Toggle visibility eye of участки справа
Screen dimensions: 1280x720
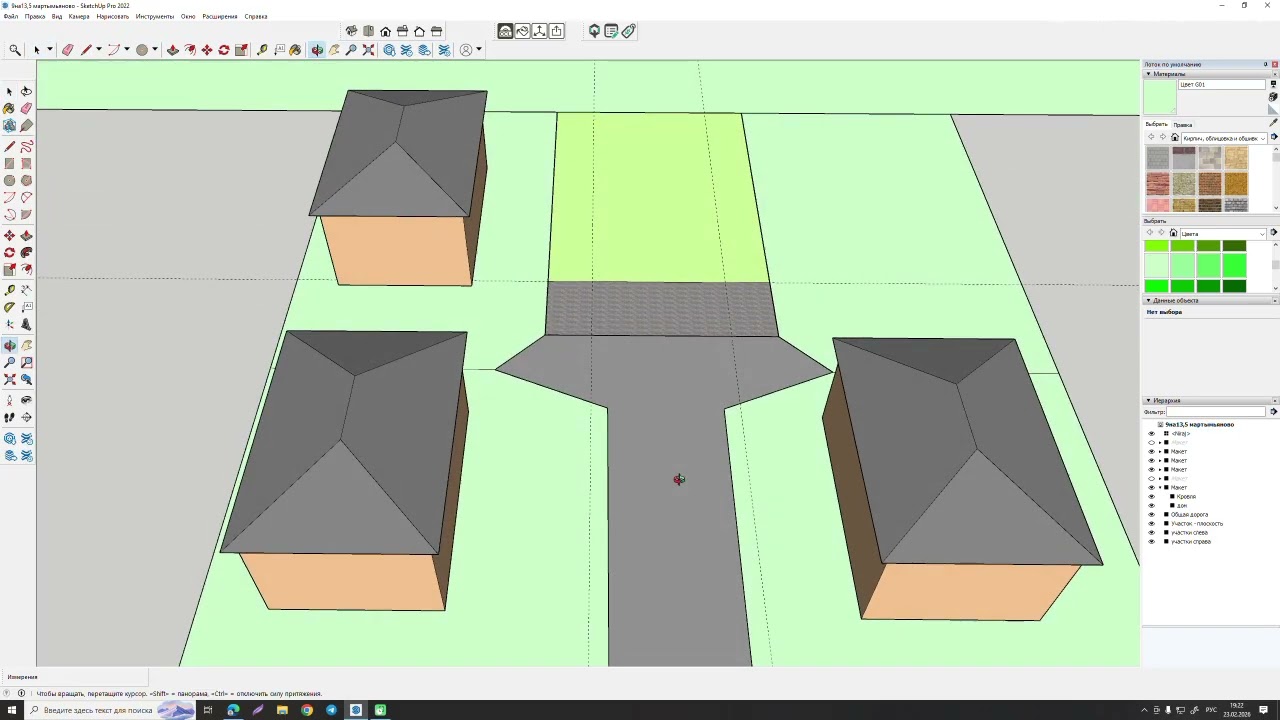tap(1152, 542)
